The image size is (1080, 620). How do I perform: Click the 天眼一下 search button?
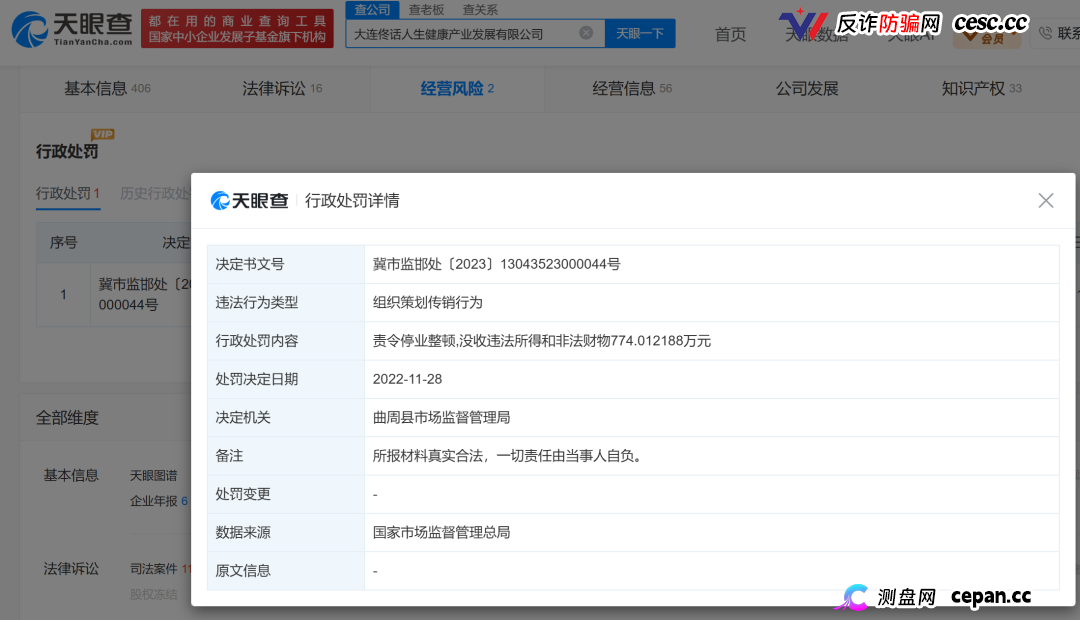tap(640, 34)
